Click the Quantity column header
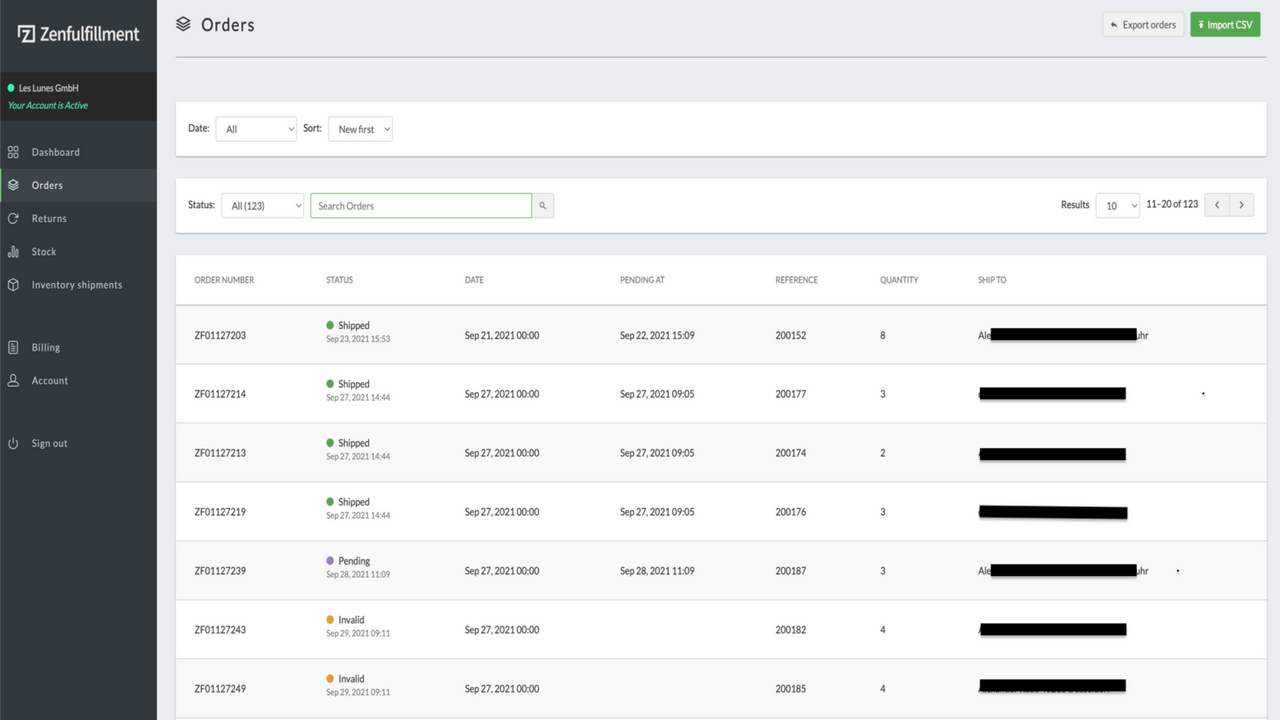 click(899, 280)
